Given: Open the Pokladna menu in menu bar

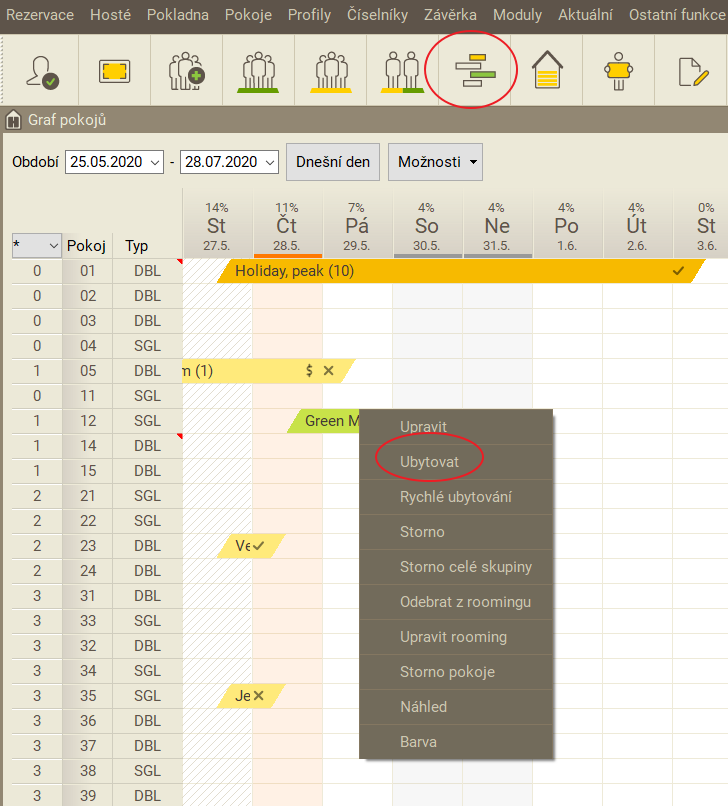Looking at the screenshot, I should pyautogui.click(x=178, y=15).
